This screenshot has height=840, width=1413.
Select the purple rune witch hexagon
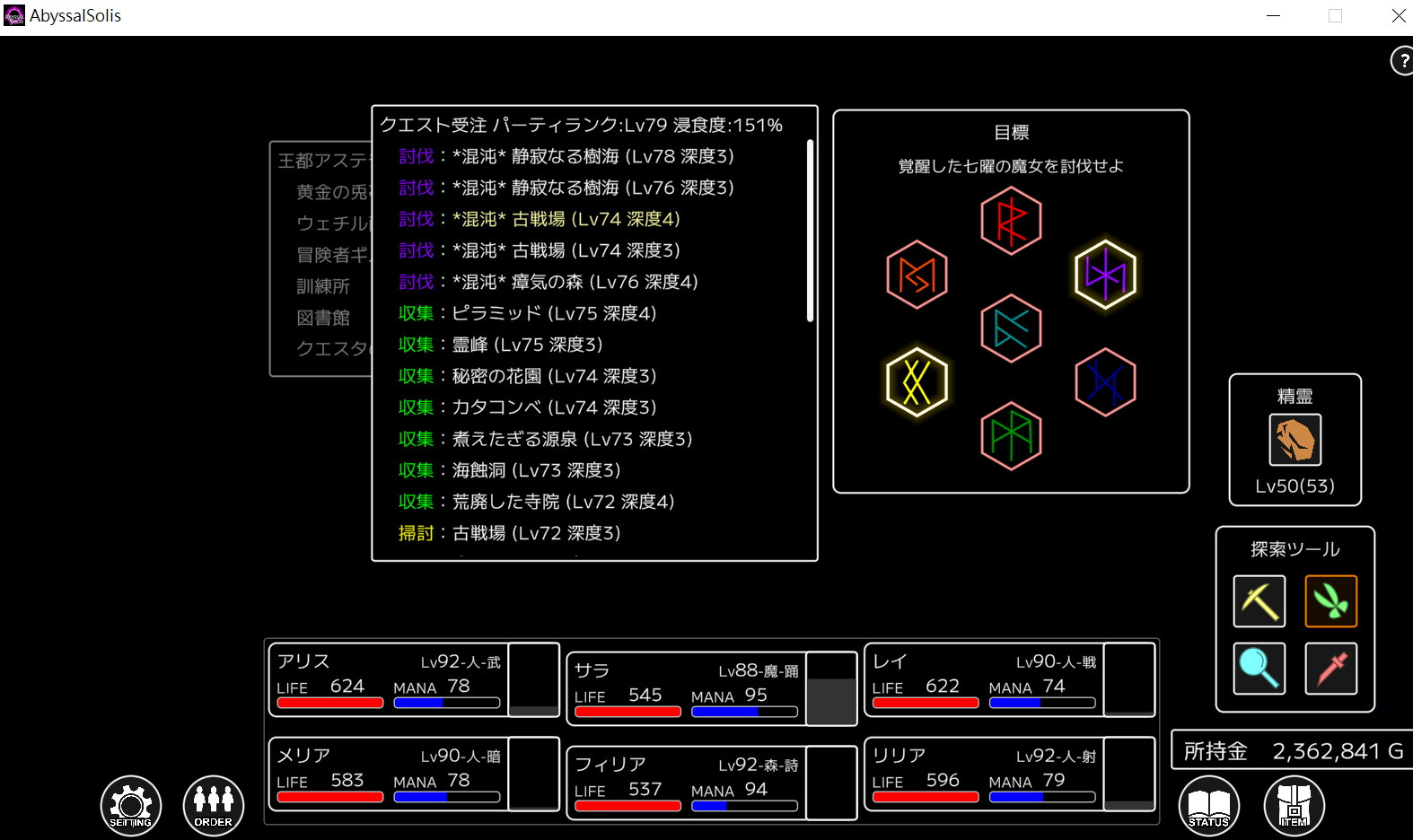click(1106, 275)
